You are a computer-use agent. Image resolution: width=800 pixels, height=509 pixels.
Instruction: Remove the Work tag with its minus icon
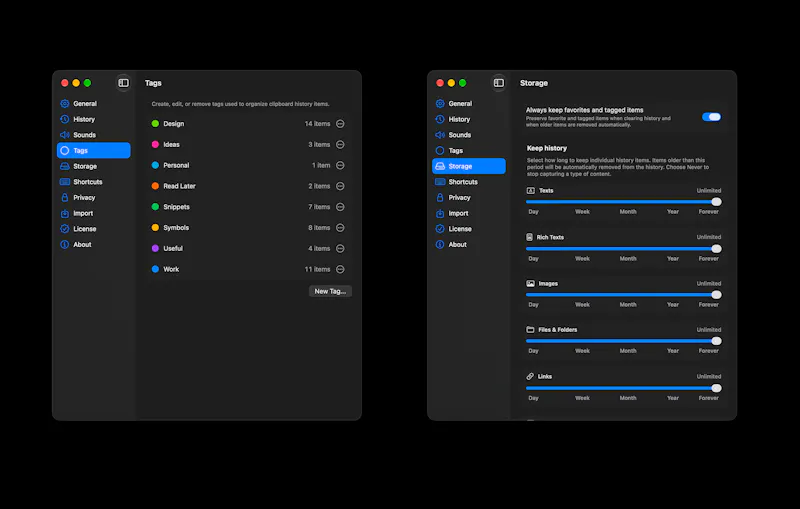pyautogui.click(x=340, y=269)
